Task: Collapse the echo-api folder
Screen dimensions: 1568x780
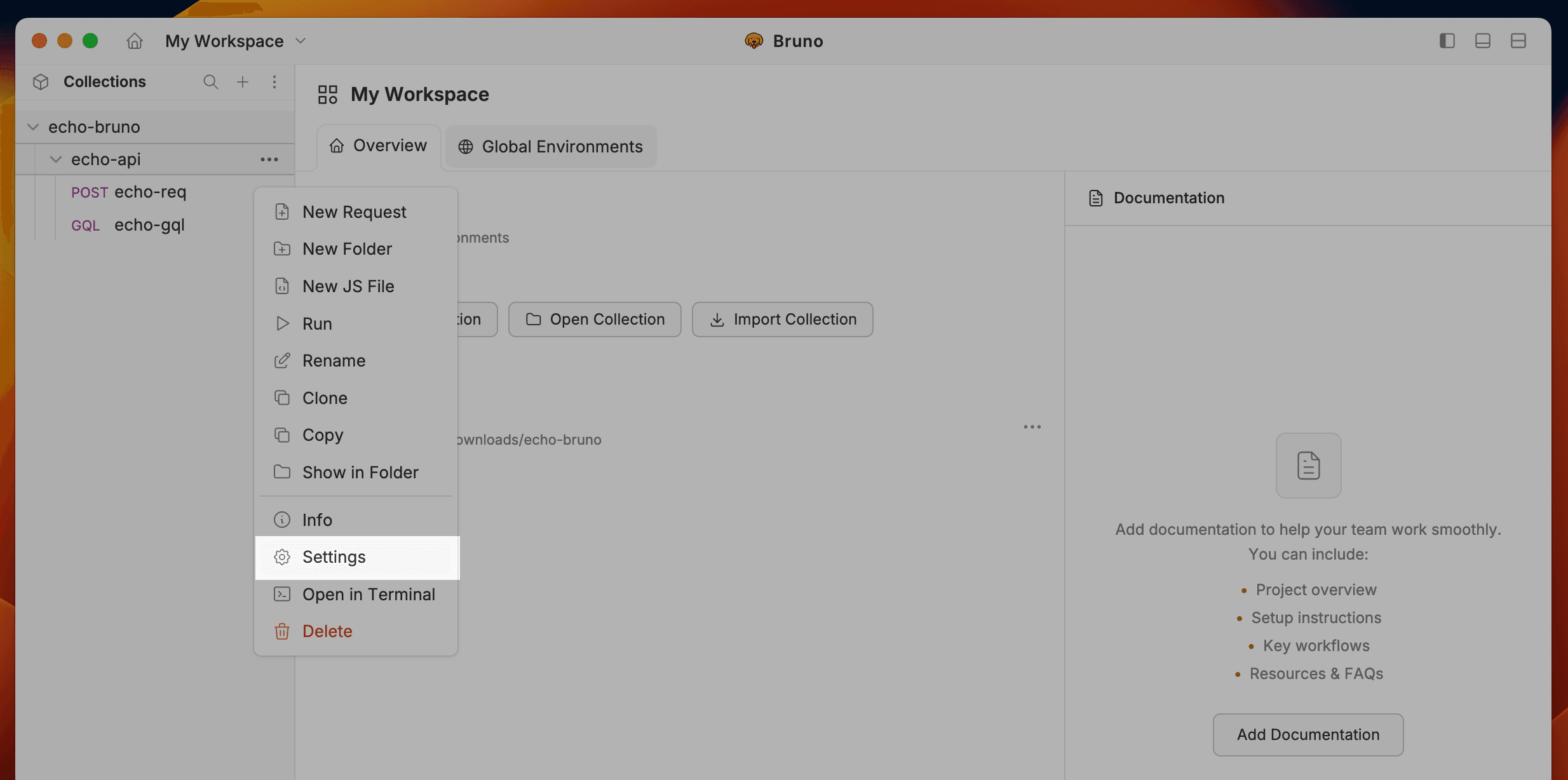Action: point(56,159)
